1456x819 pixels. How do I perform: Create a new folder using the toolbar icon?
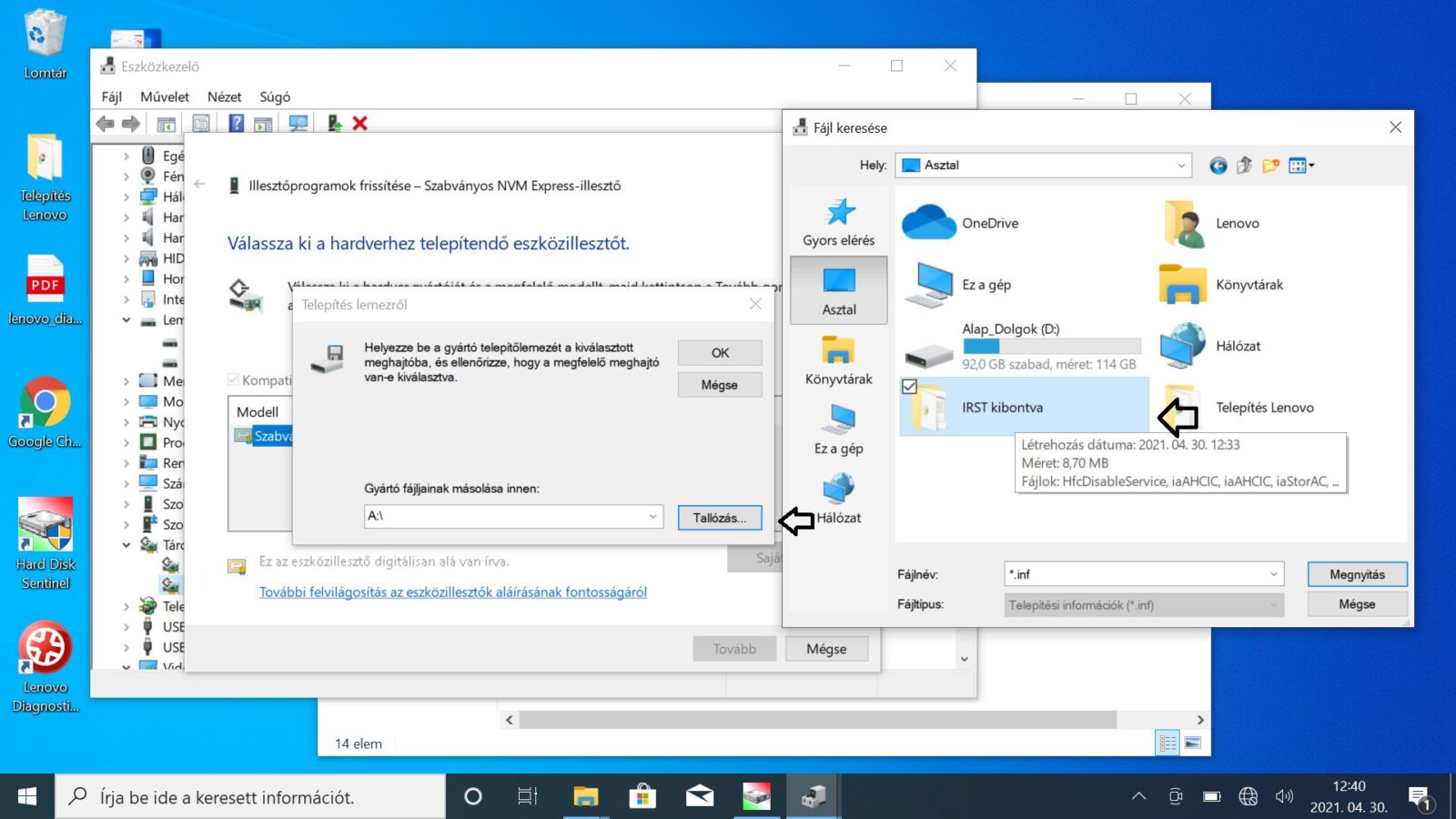[1270, 166]
